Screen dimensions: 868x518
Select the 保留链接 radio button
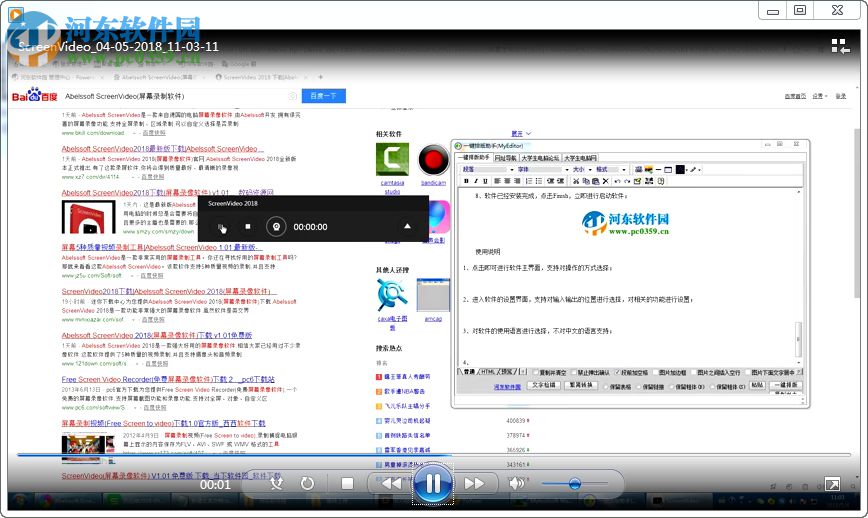coord(638,387)
